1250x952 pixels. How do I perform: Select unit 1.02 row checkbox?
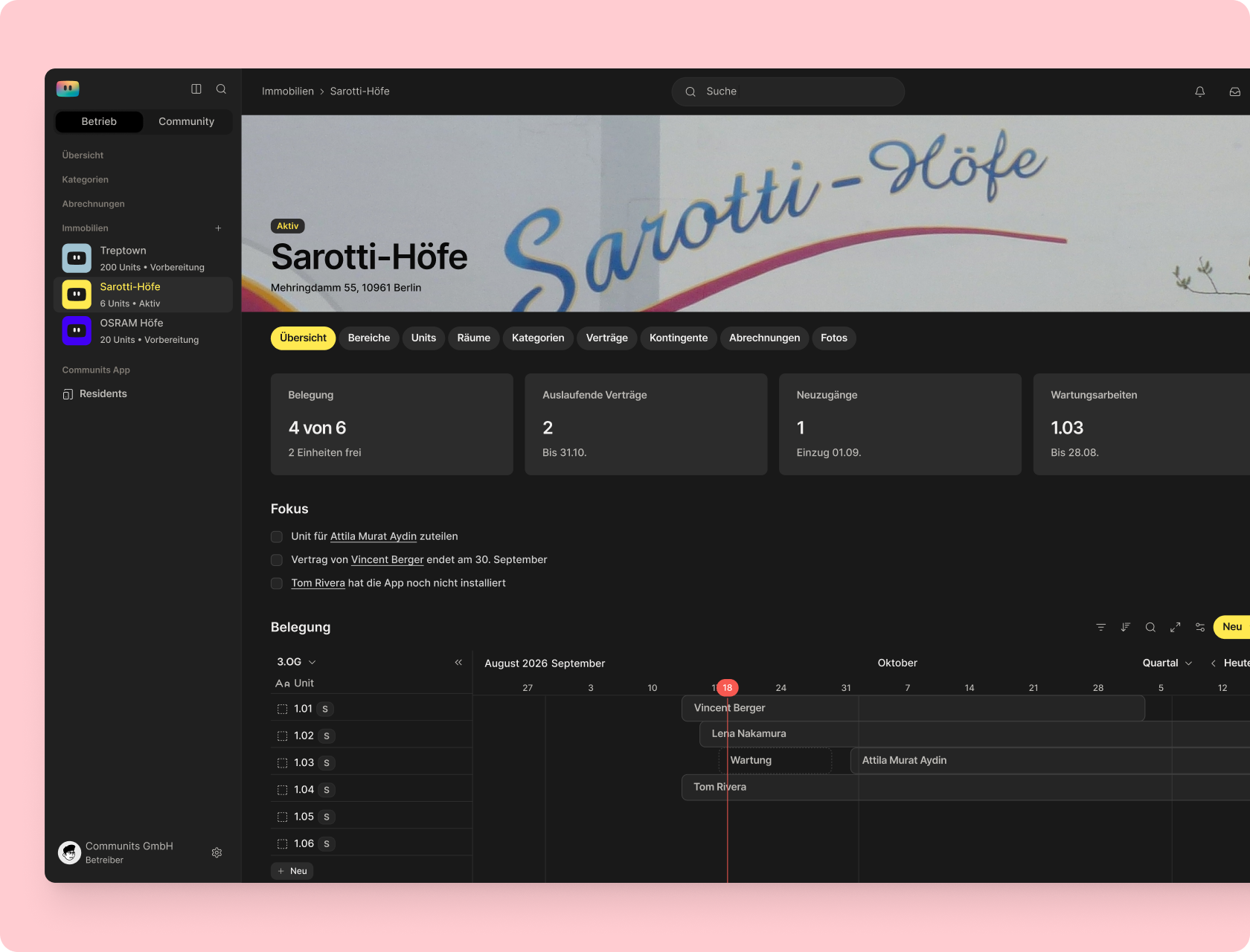(x=283, y=736)
